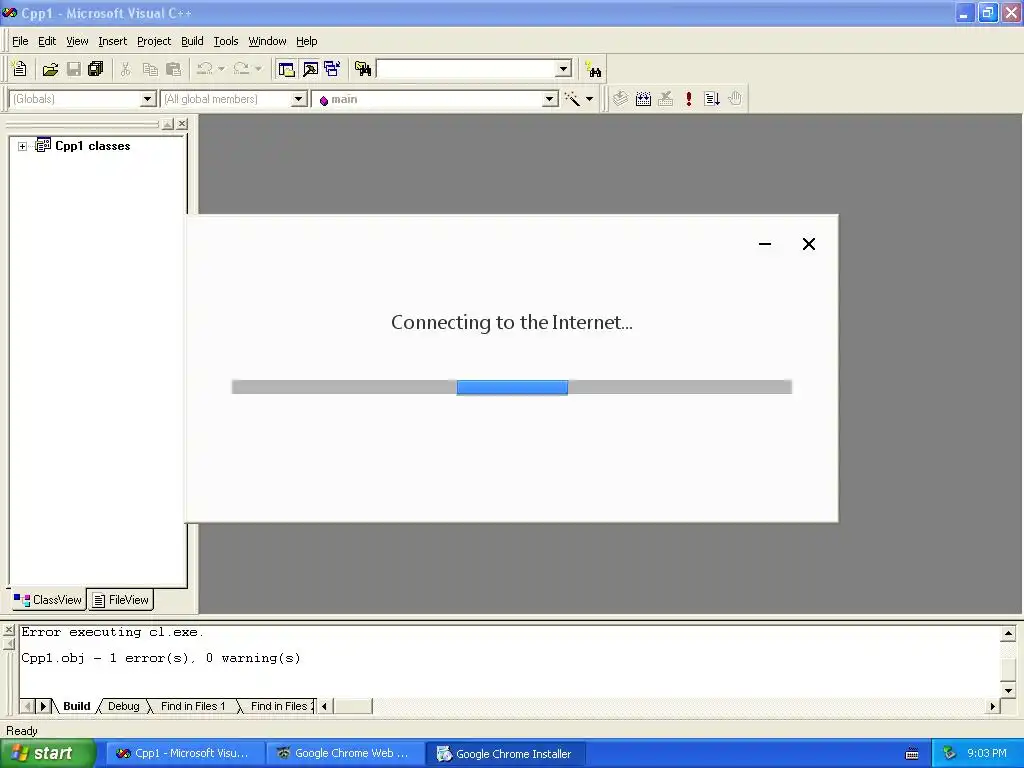The width and height of the screenshot is (1024, 768).
Task: Toggle the Output pane icon
Action: point(310,69)
